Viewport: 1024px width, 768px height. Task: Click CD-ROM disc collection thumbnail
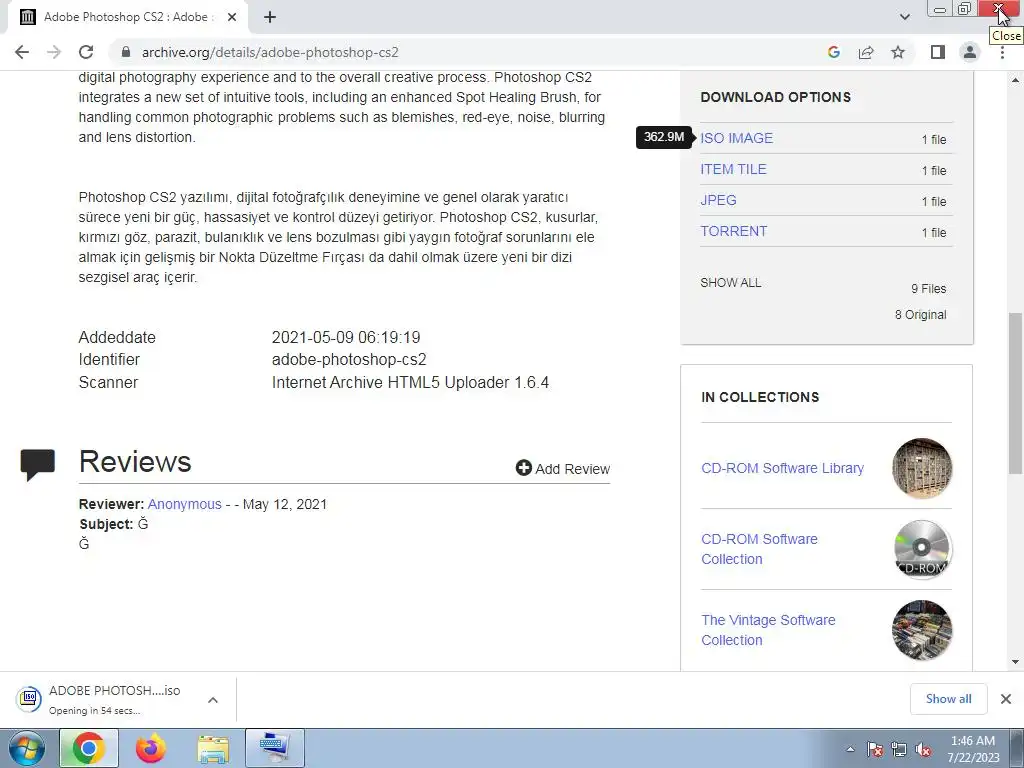[922, 549]
